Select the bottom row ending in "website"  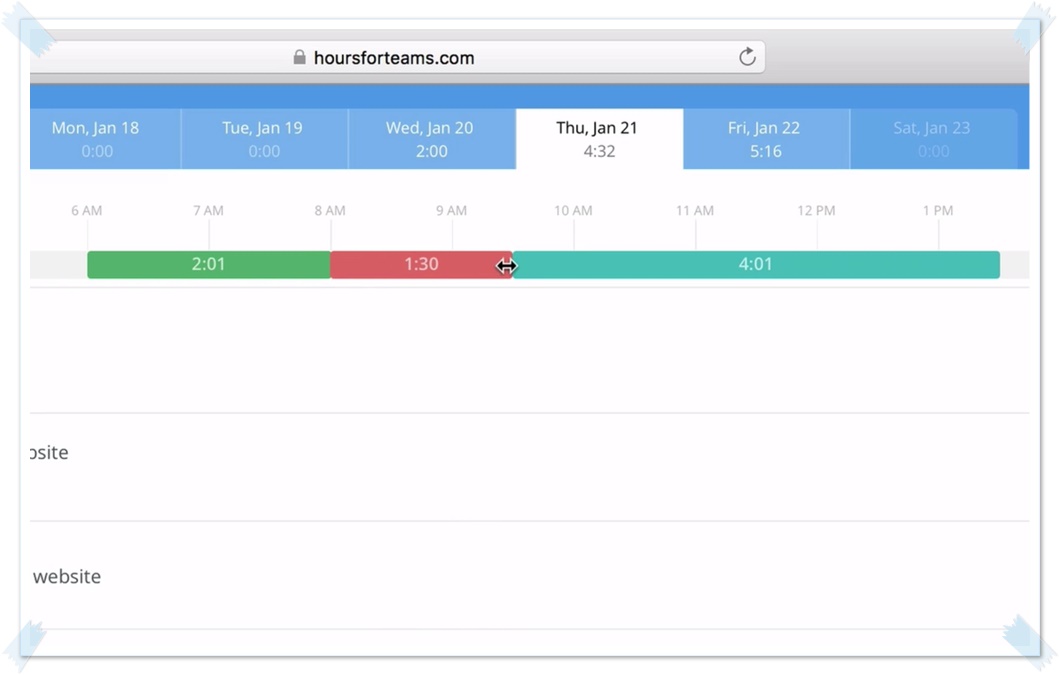67,577
